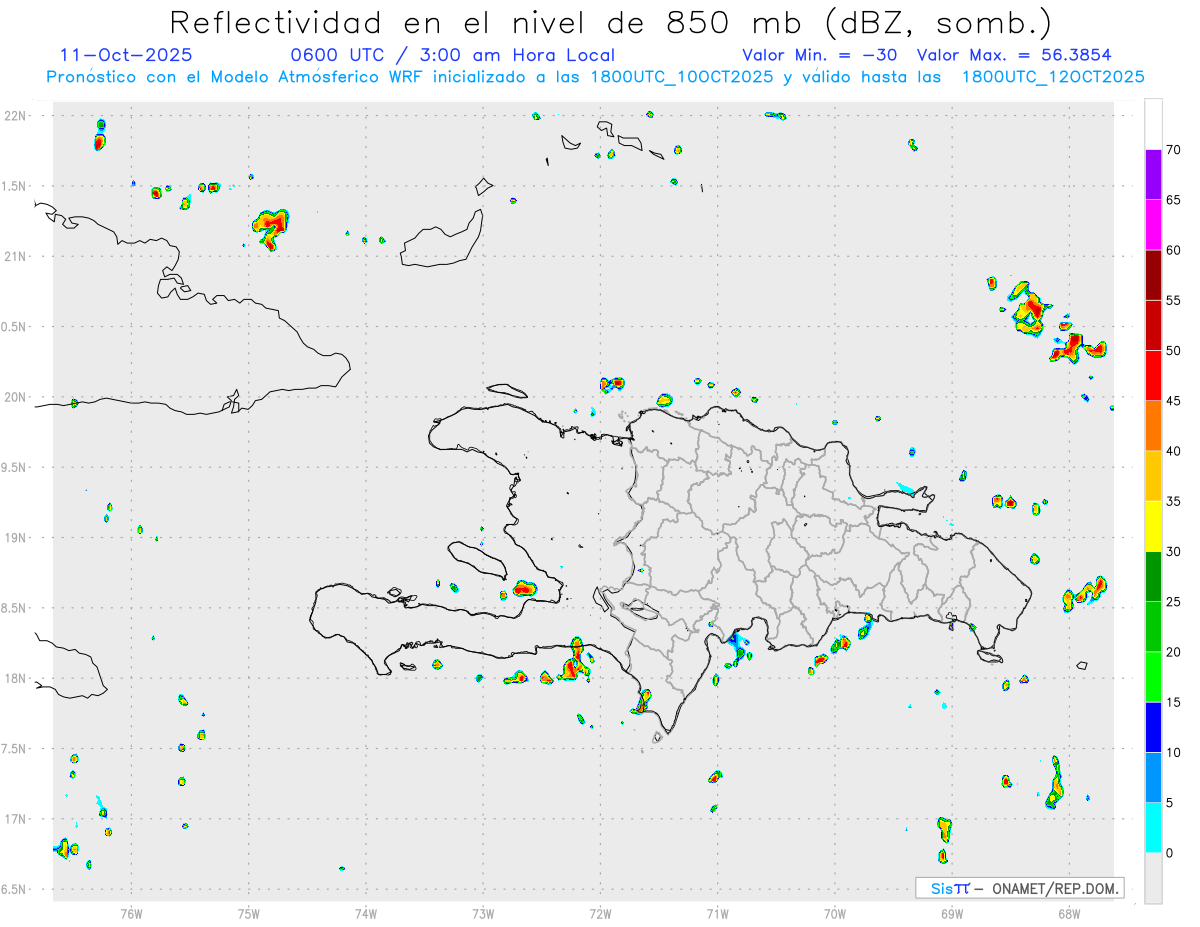Image resolution: width=1200 pixels, height=927 pixels.
Task: Select the medium green 20–25 dBZ colorbar band
Action: pos(1153,626)
